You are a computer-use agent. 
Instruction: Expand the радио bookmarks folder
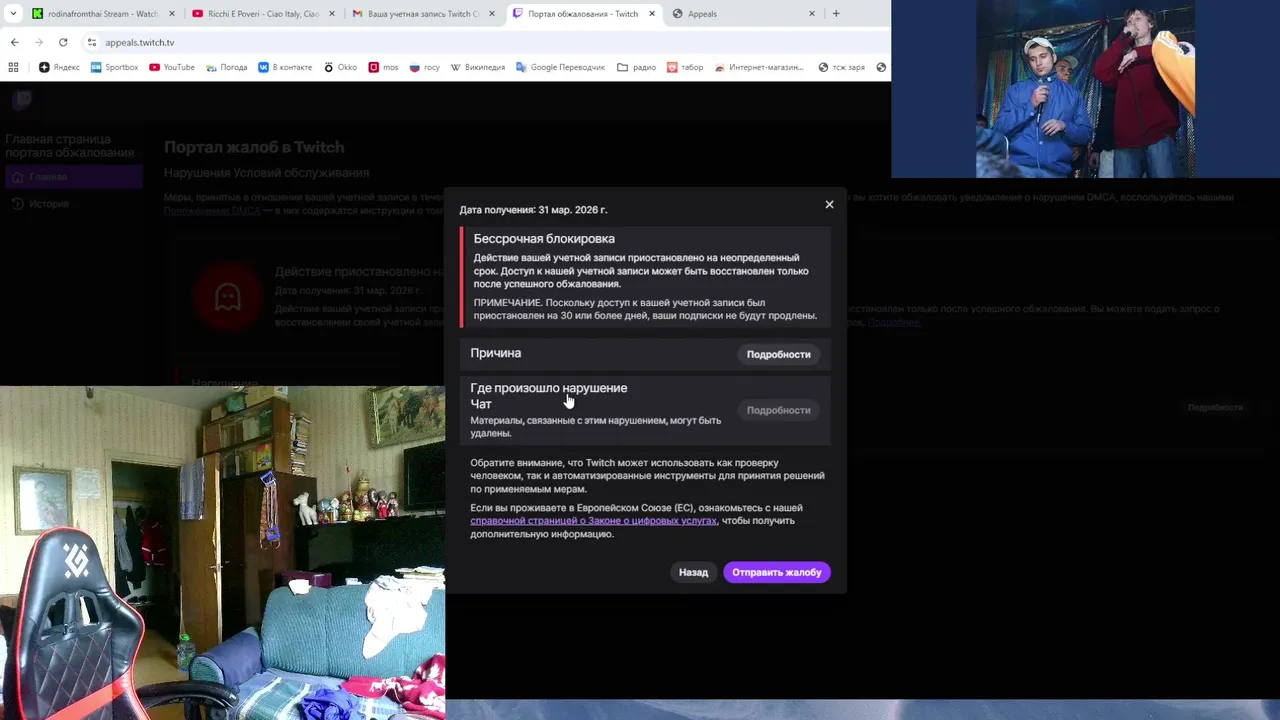[x=636, y=67]
